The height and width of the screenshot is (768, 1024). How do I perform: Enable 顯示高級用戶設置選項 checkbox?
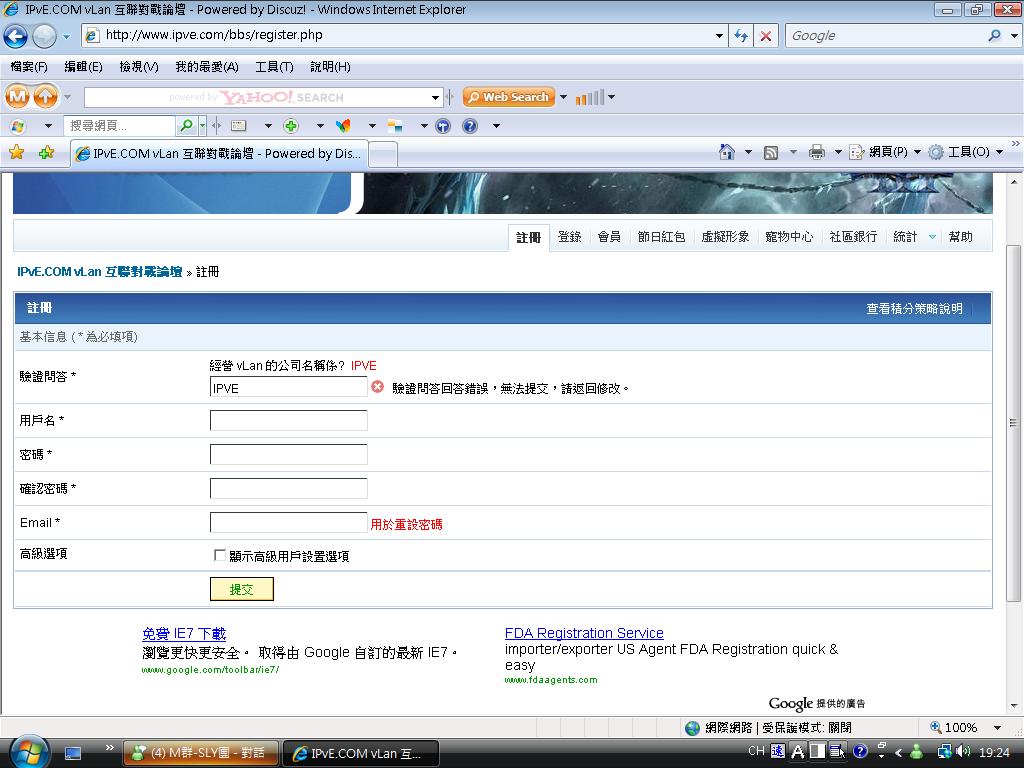(220, 556)
